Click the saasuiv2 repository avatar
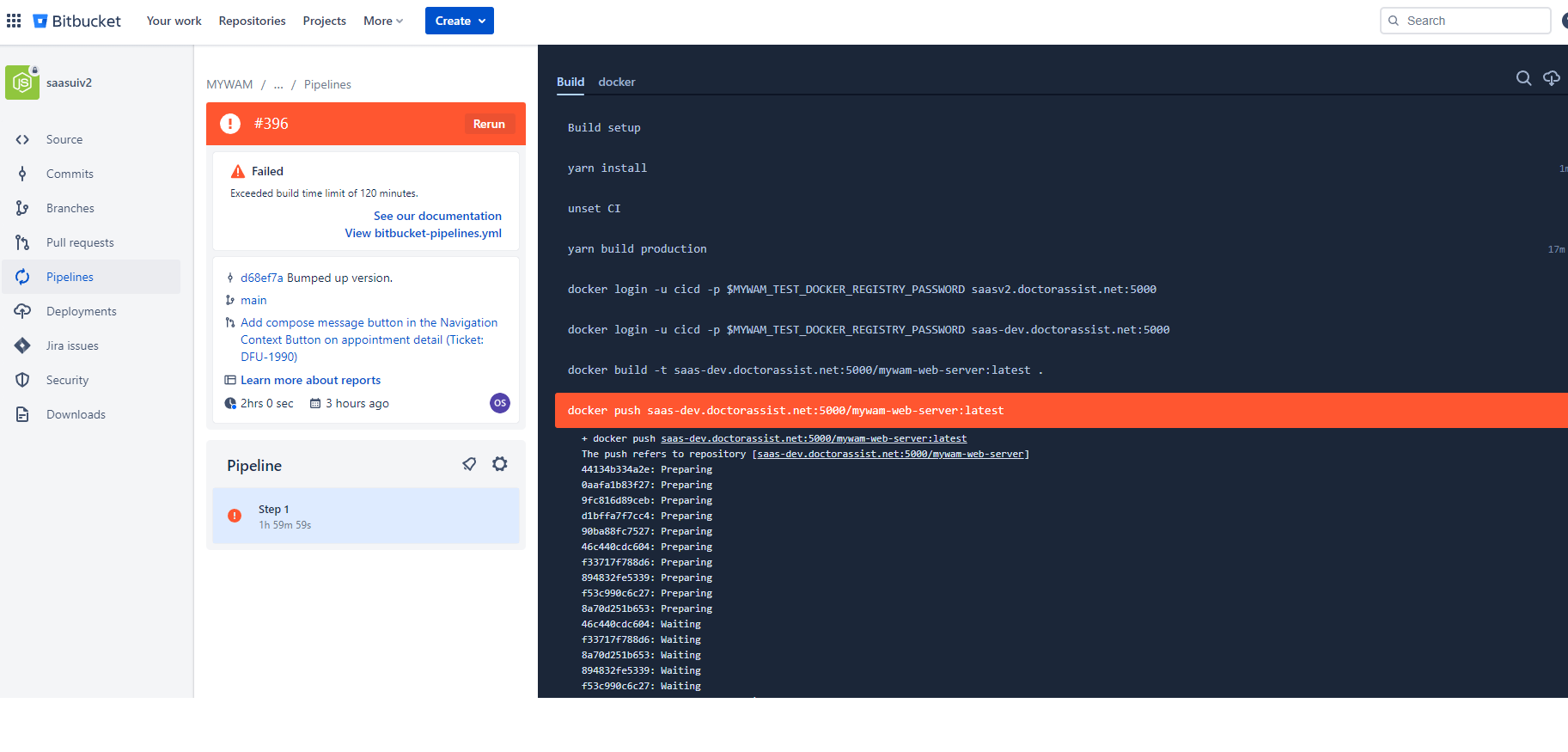Viewport: 1568px width, 752px height. 22,83
